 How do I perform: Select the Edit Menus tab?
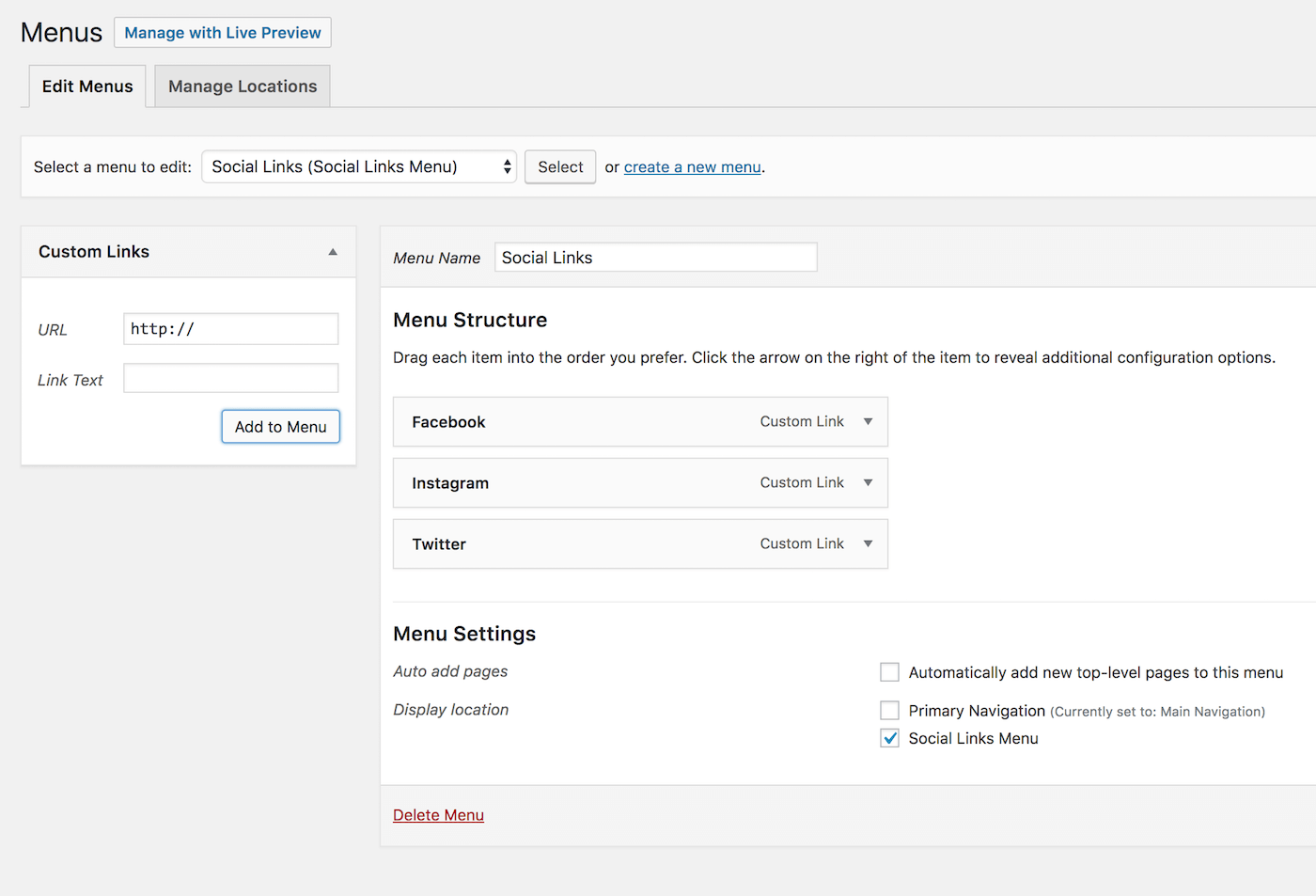tap(87, 86)
